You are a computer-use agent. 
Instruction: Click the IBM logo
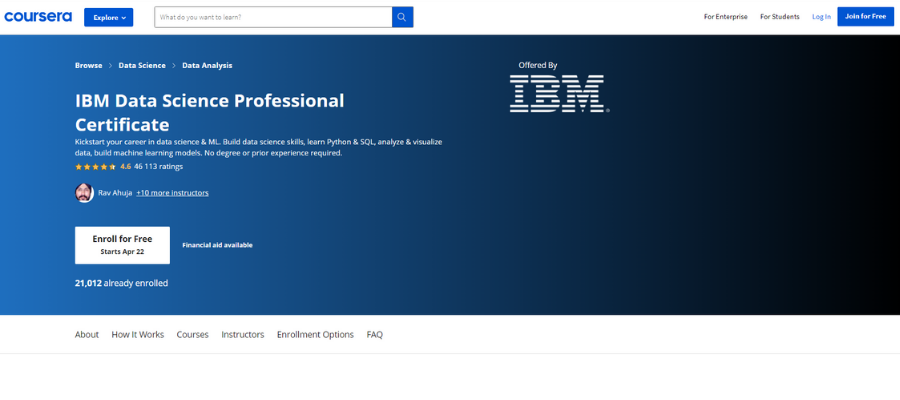click(x=559, y=93)
